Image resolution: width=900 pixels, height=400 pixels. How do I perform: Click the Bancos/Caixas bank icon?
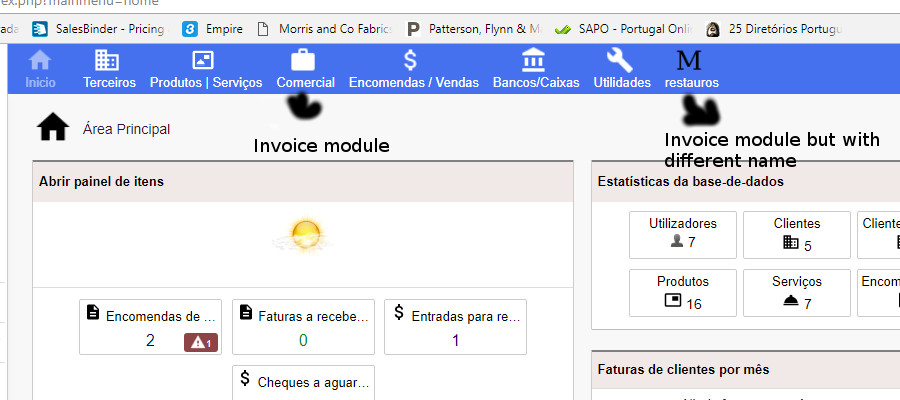click(534, 60)
